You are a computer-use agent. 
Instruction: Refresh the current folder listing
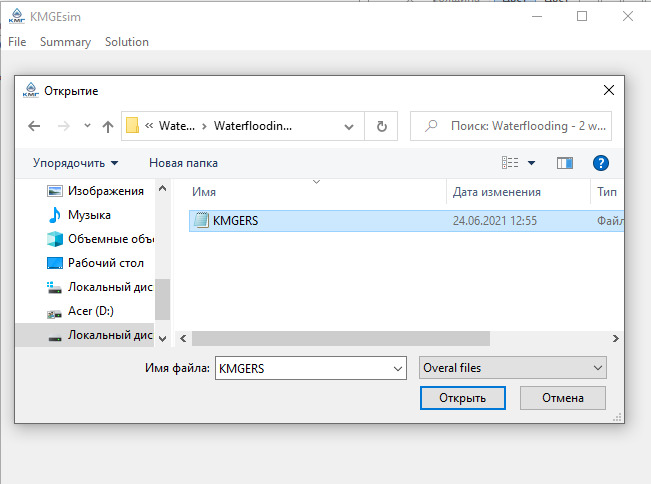[x=381, y=127]
